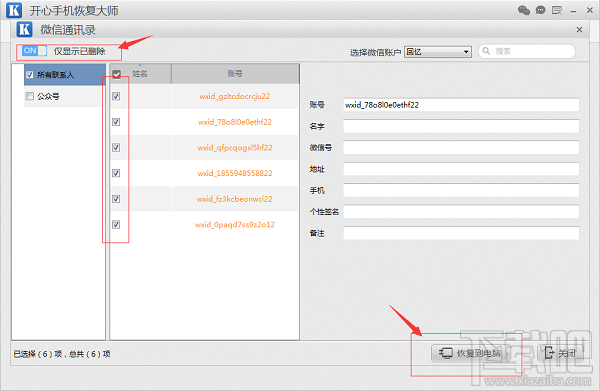Click the WeChat icon in title bar
600x391 pixels.
(523, 10)
